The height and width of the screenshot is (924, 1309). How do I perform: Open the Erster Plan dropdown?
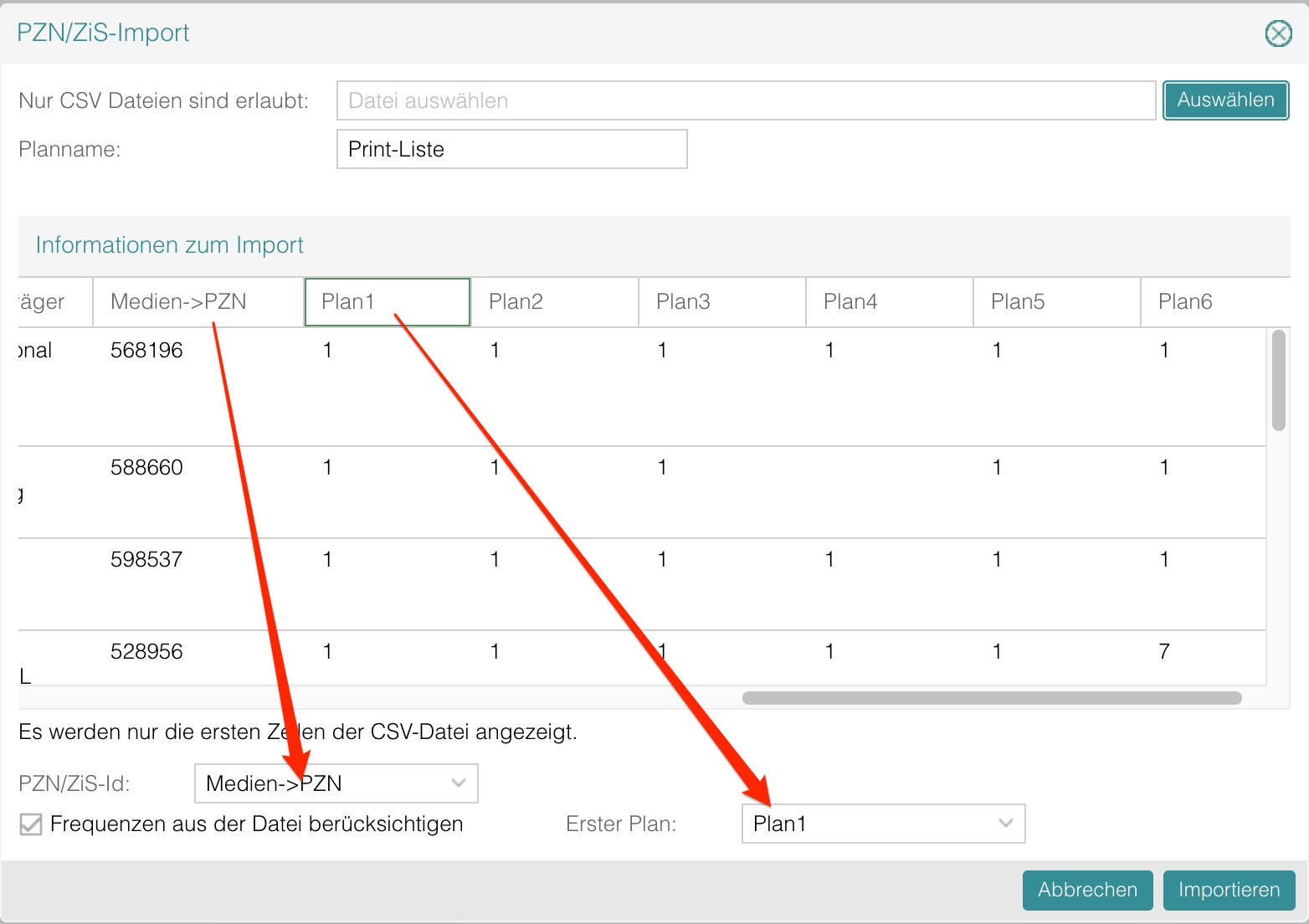tap(883, 824)
